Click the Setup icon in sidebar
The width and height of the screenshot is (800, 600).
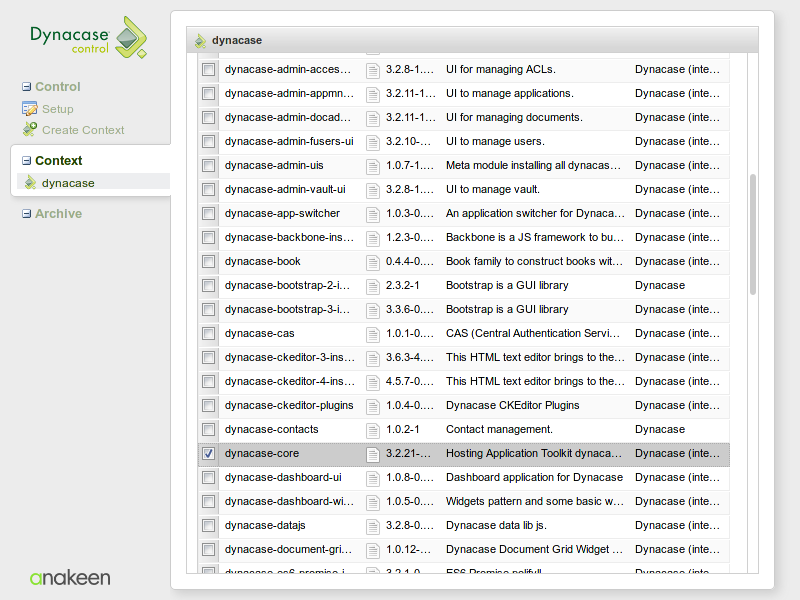click(30, 109)
